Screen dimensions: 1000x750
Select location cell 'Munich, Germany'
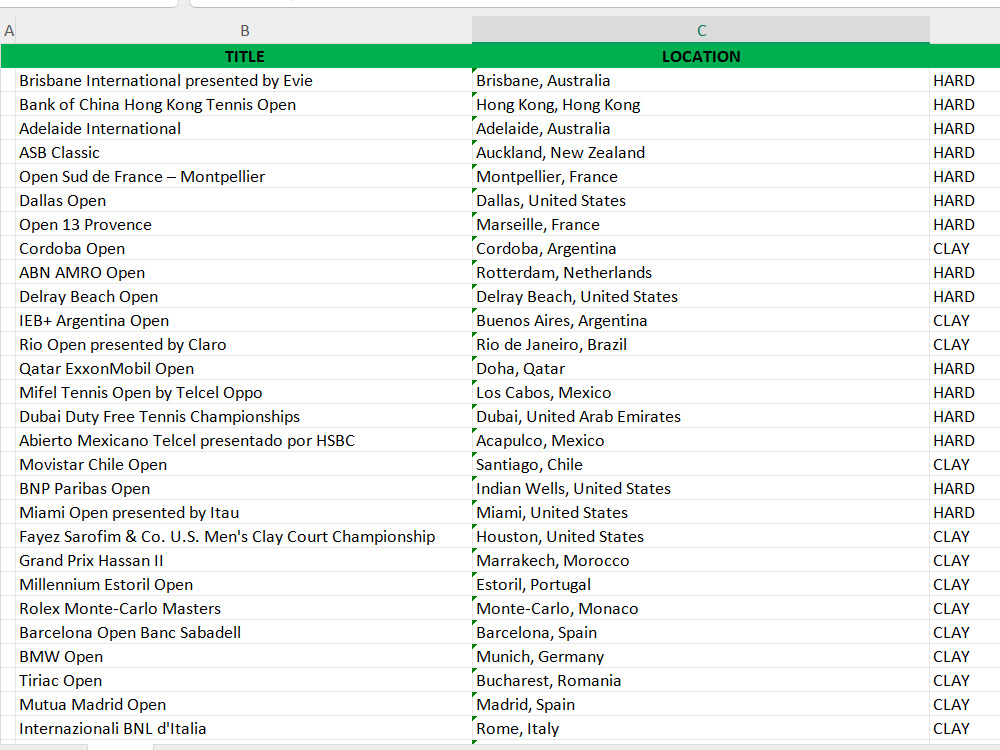point(701,657)
